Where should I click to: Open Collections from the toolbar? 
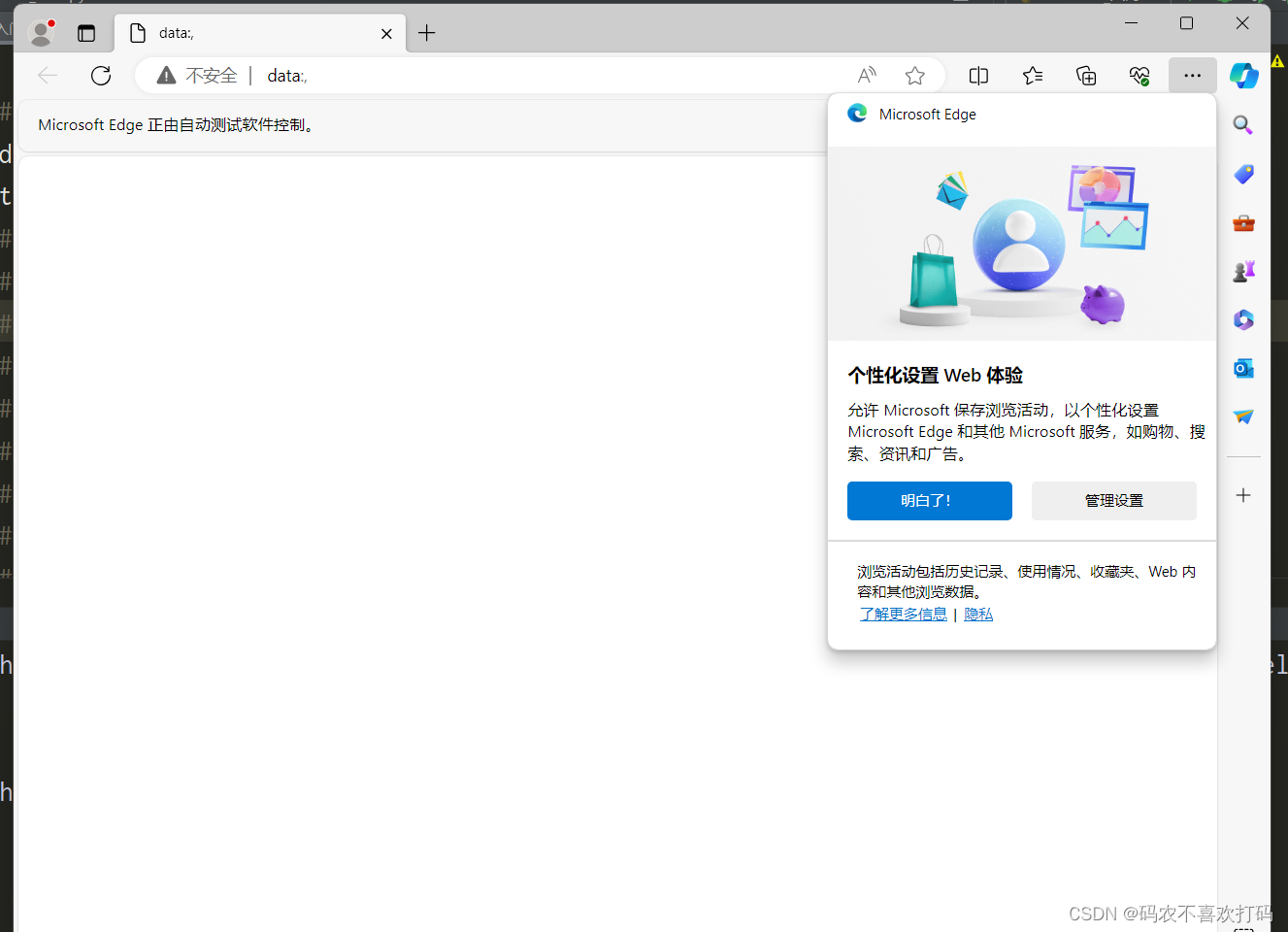[1086, 75]
